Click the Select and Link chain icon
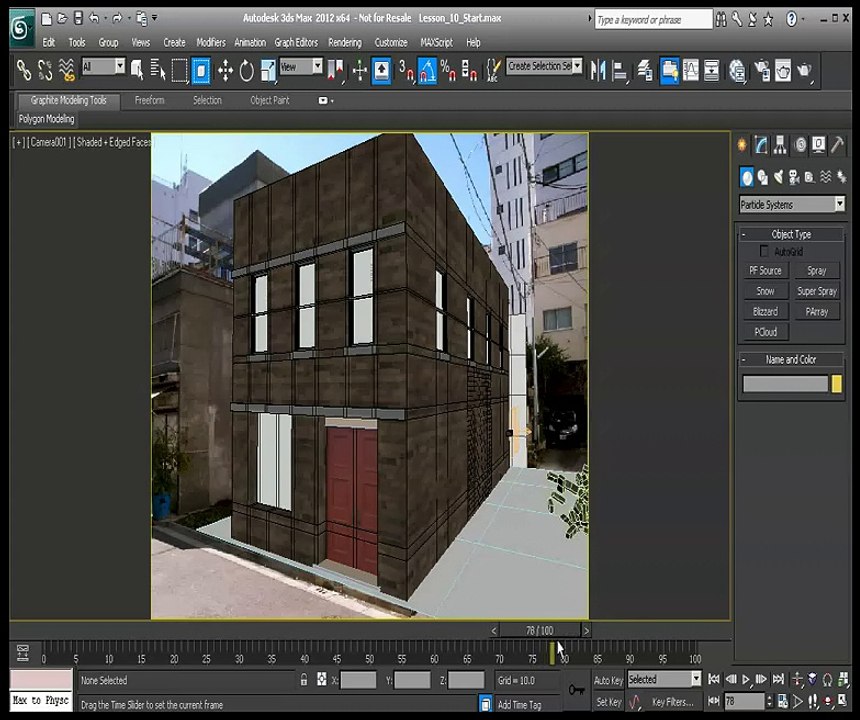 pos(24,70)
